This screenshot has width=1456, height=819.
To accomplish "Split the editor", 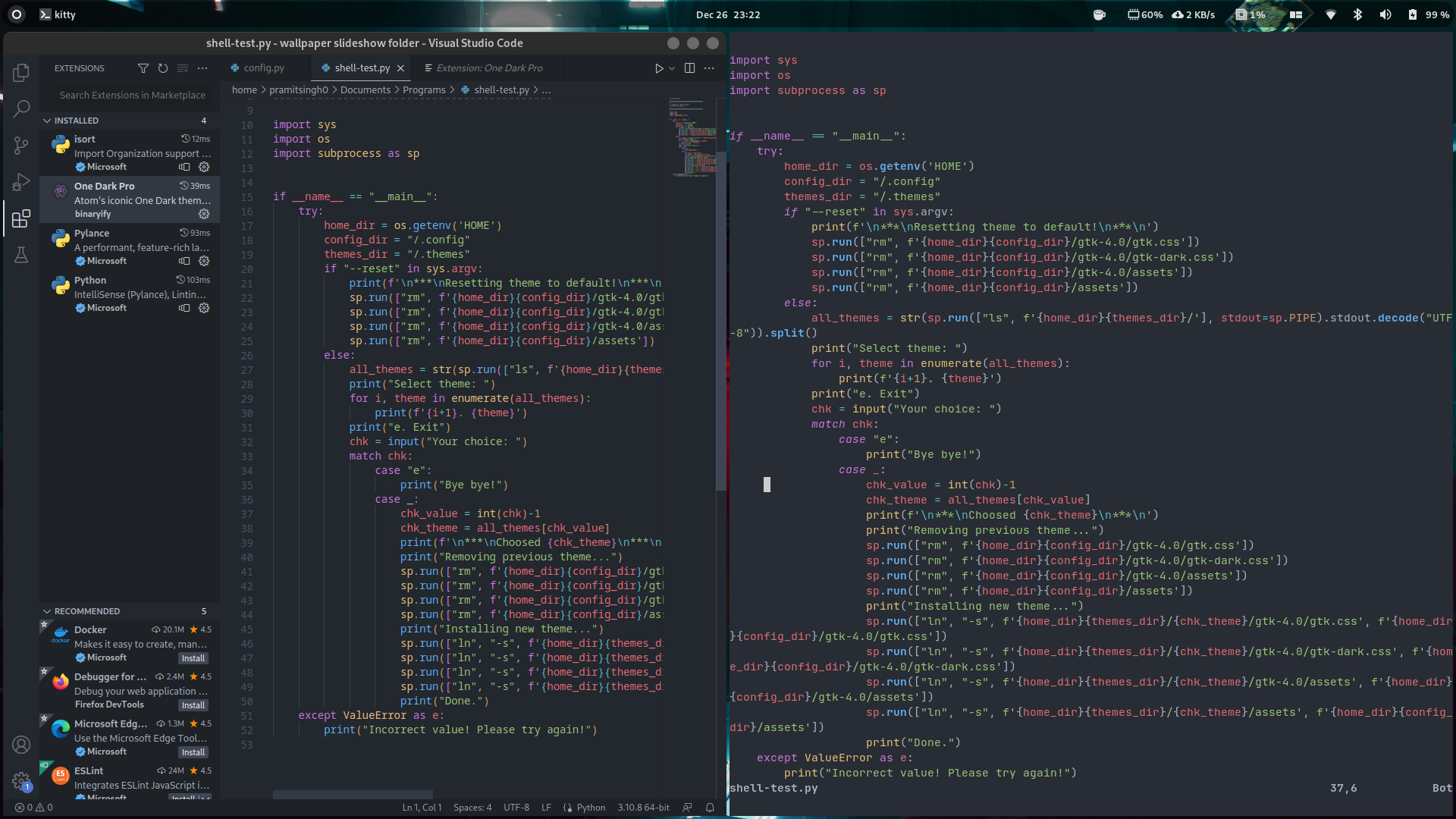I will click(689, 67).
